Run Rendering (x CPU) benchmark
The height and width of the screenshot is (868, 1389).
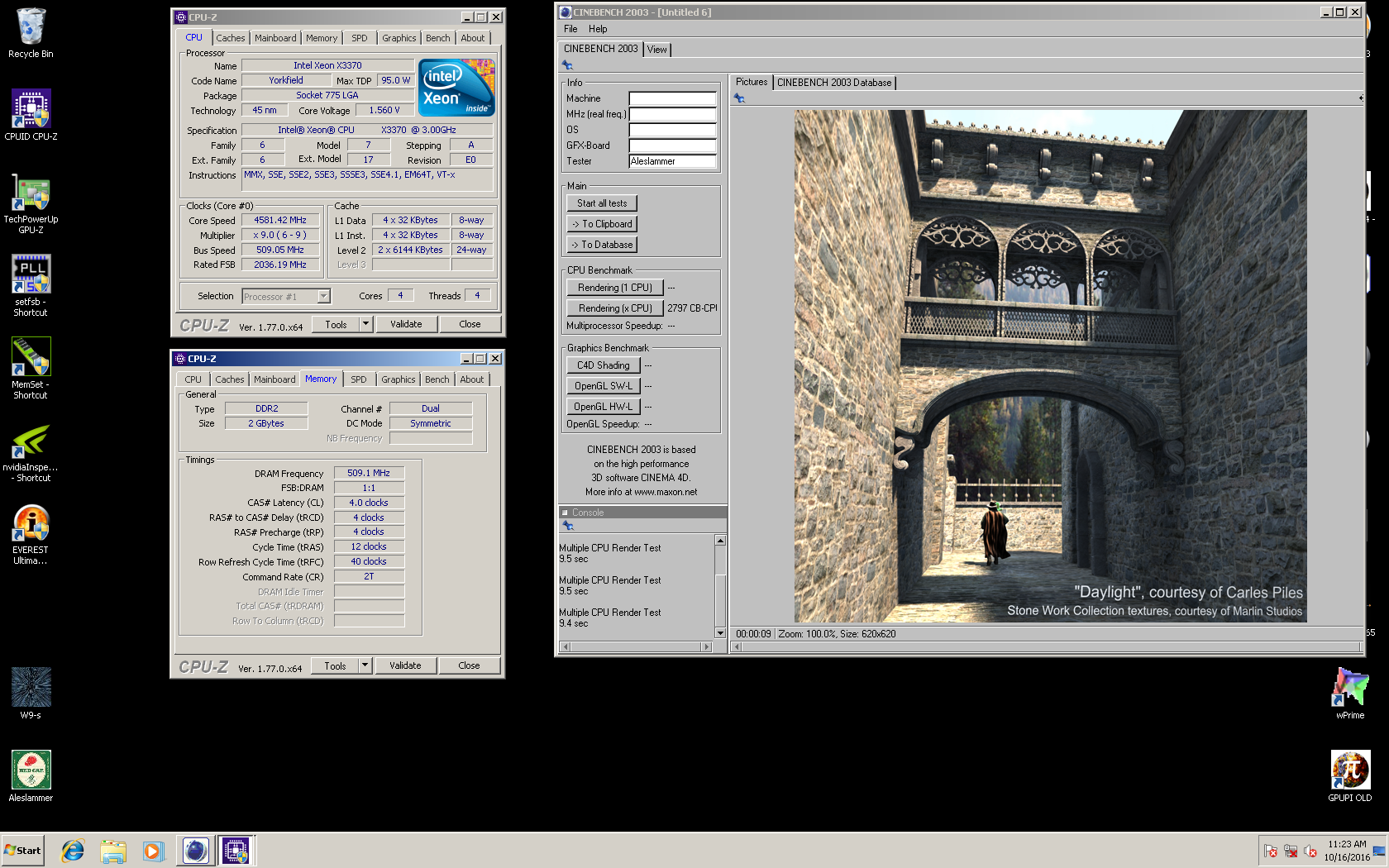click(615, 308)
